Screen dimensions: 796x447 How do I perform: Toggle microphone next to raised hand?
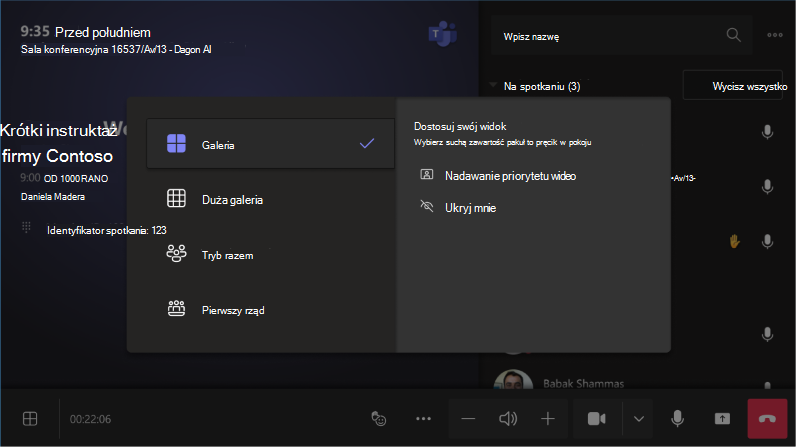click(768, 242)
